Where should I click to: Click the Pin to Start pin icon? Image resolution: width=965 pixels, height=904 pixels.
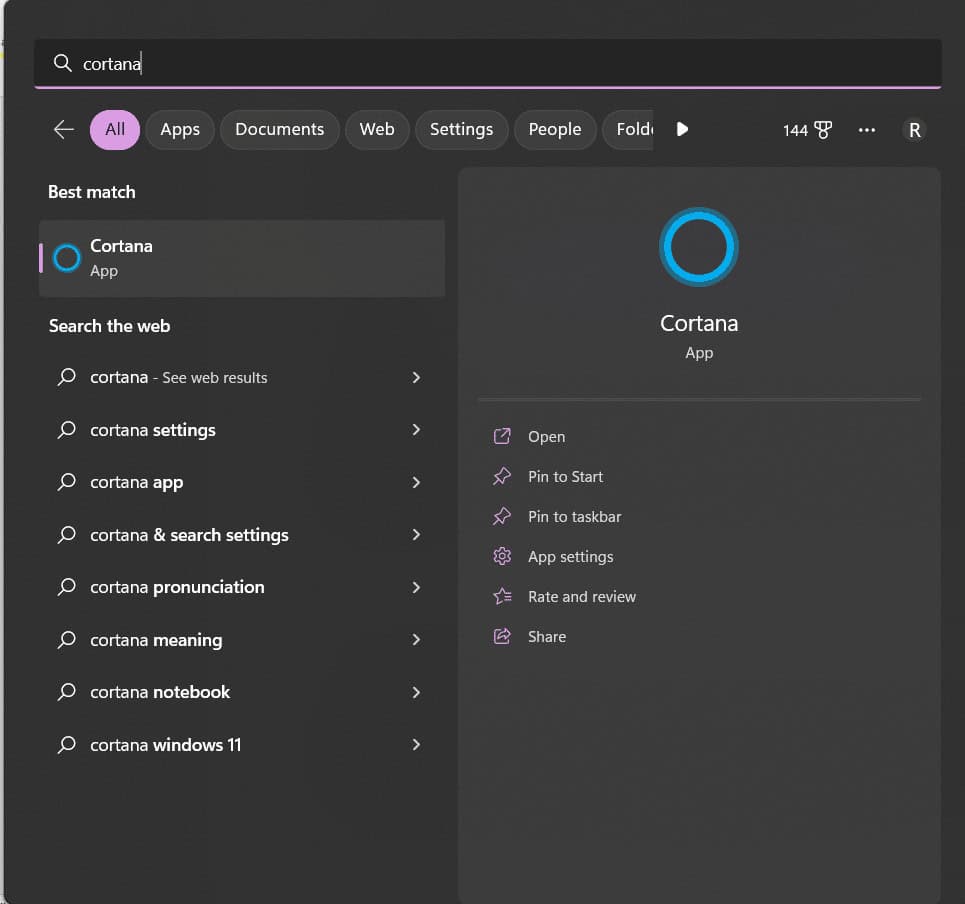click(502, 476)
